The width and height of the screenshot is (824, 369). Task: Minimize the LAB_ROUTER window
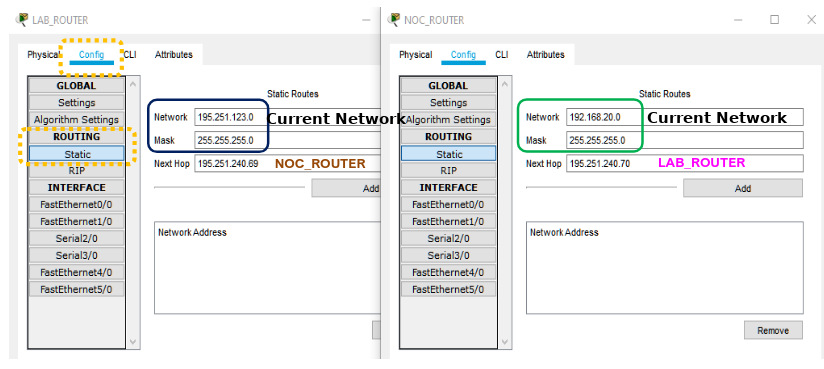366,20
